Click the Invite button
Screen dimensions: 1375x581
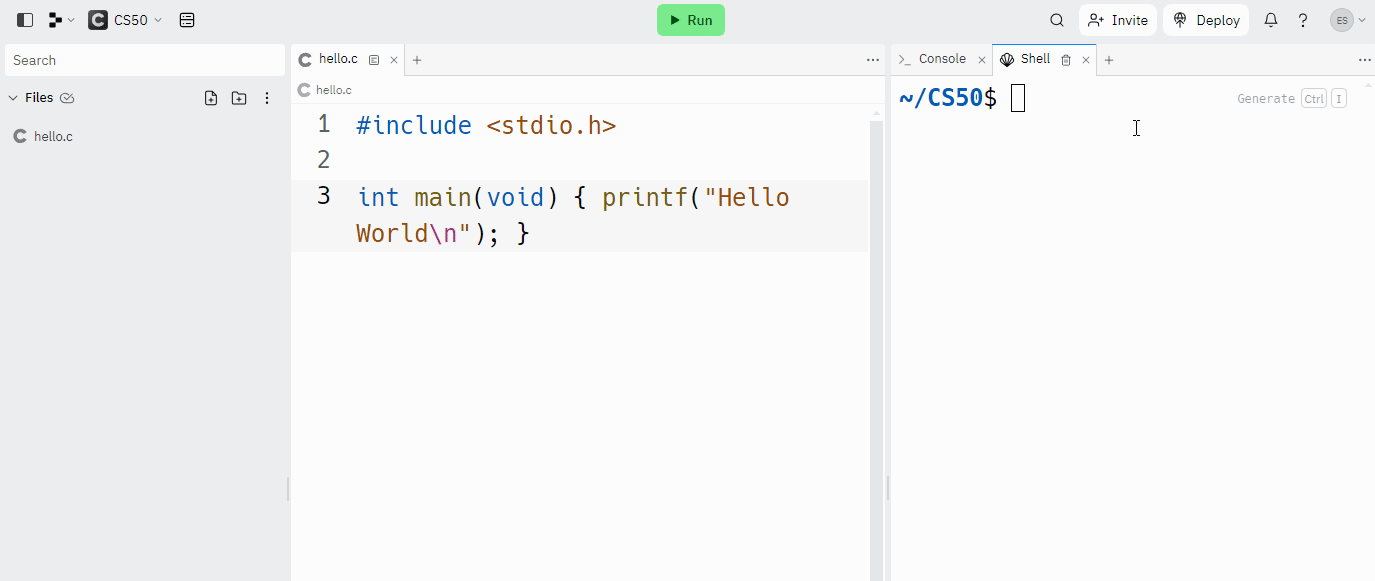tap(1118, 20)
